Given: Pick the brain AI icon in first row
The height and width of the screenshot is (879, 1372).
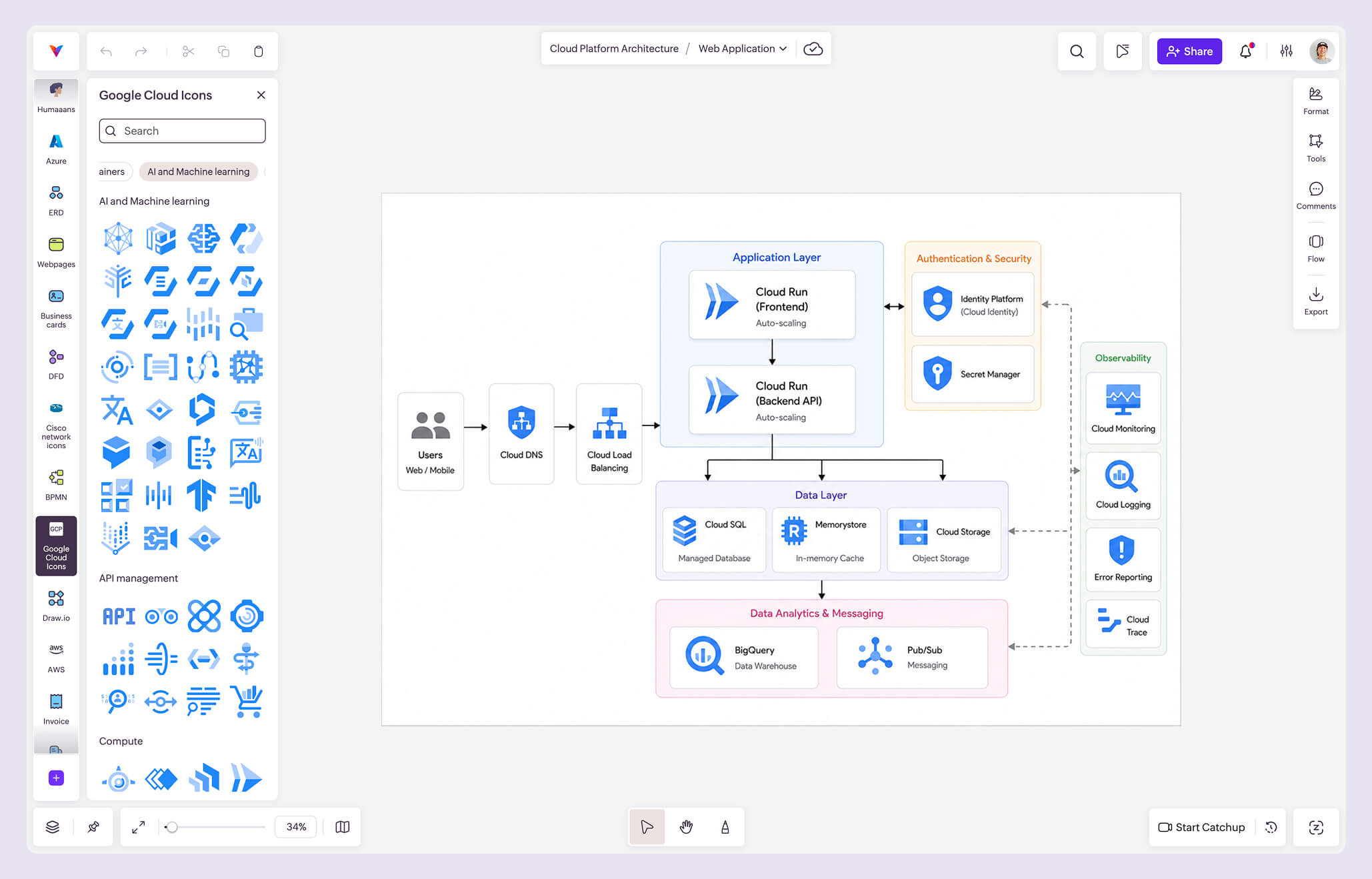Looking at the screenshot, I should coord(203,238).
